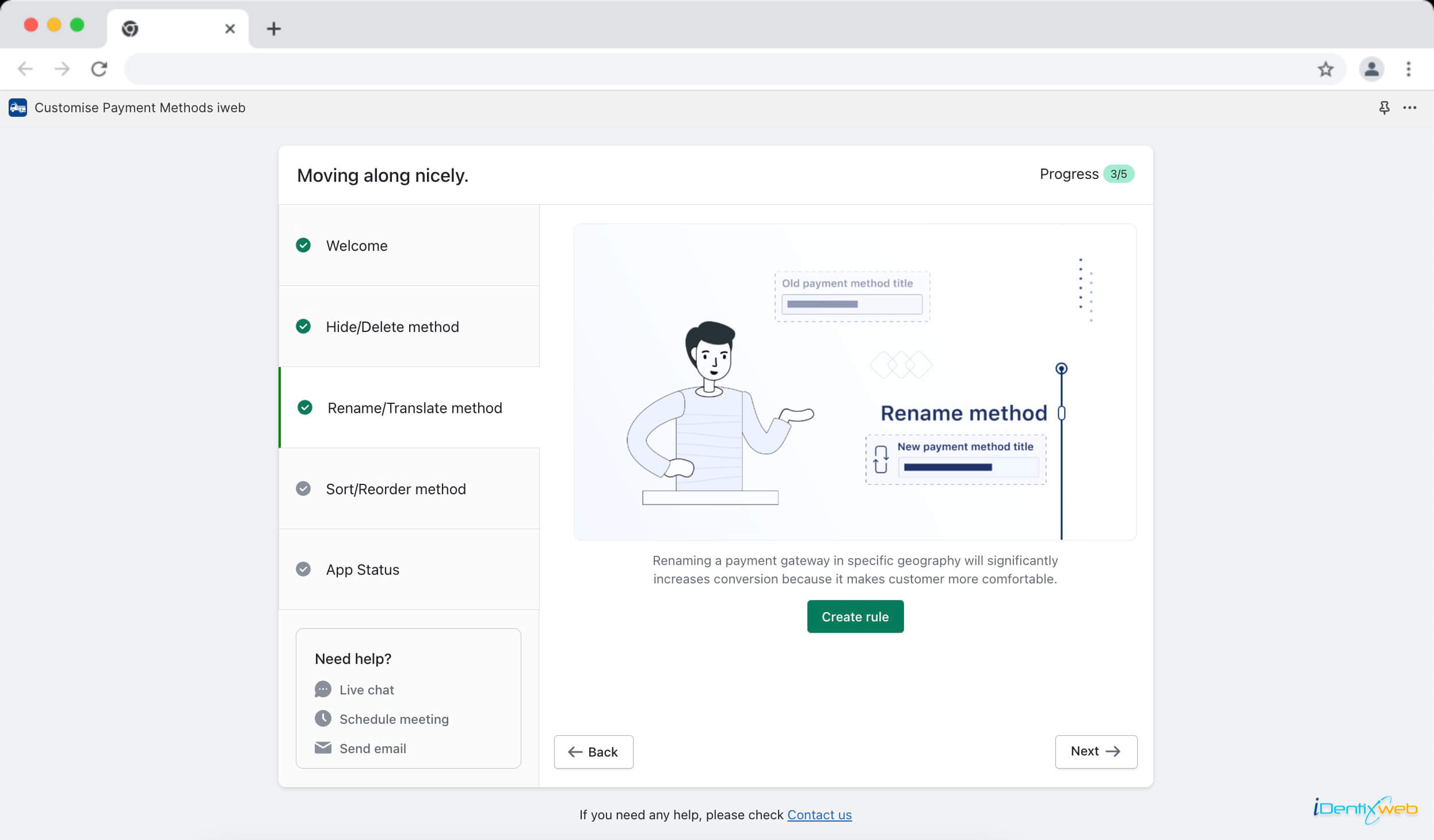Proceed with the Next button
This screenshot has height=840, width=1434.
click(1096, 751)
